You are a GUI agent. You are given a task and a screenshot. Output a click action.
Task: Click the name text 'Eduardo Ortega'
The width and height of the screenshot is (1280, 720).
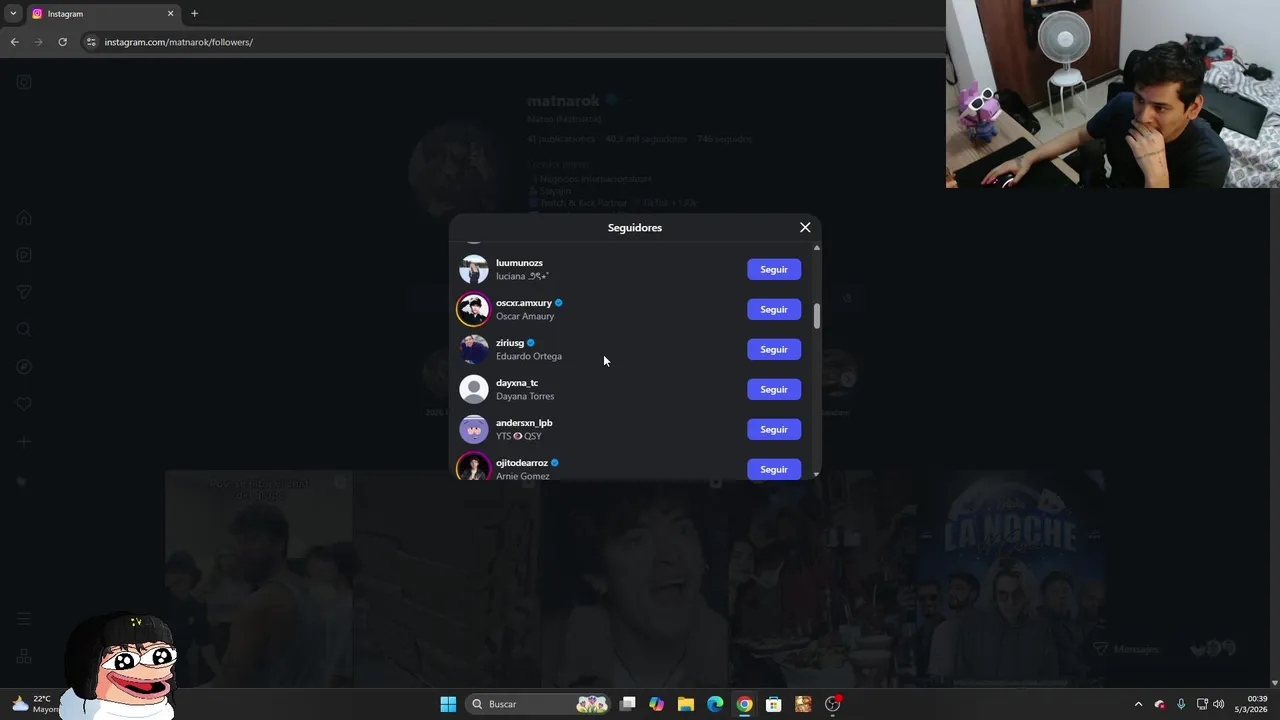pos(529,356)
